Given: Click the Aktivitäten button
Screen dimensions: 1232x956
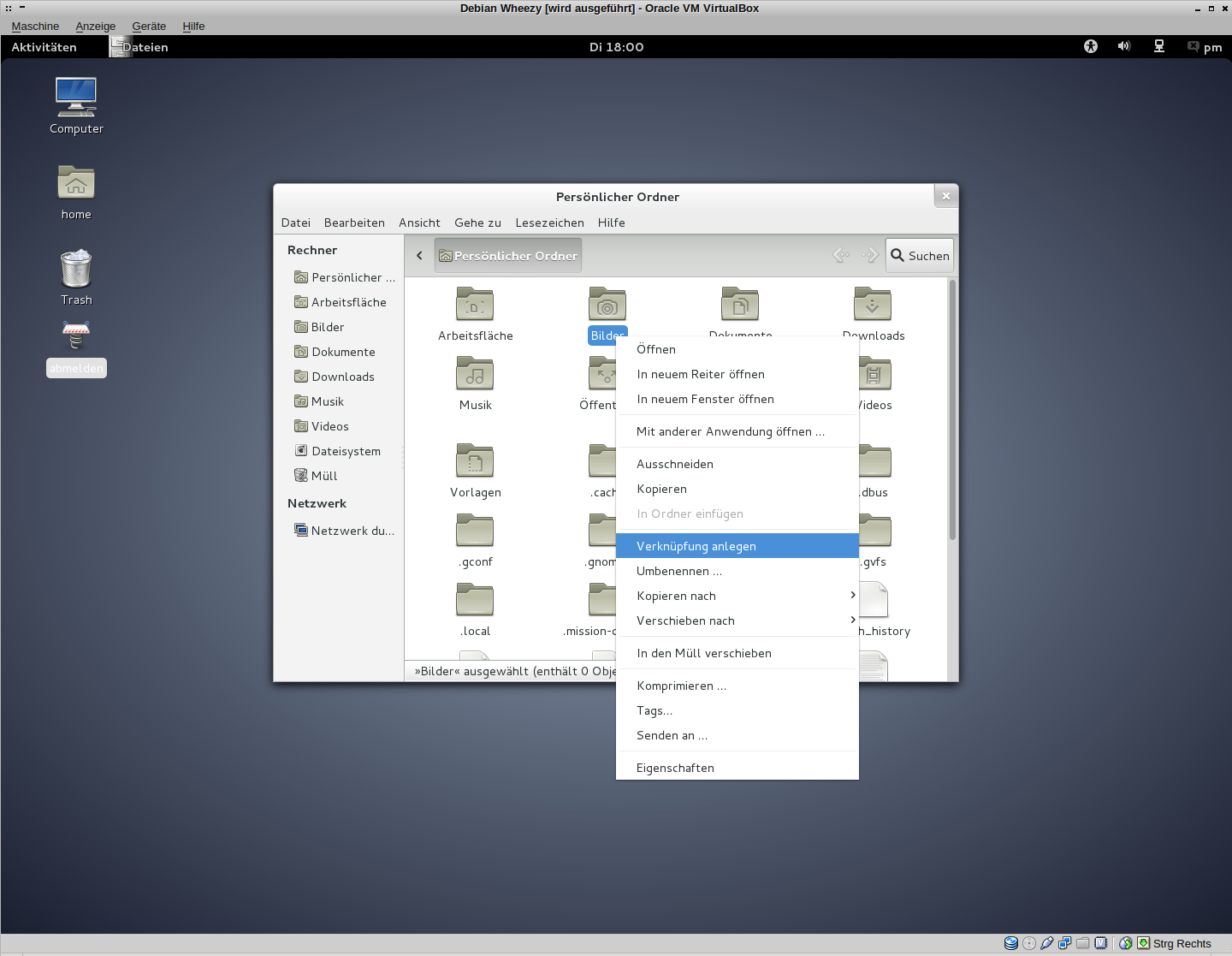Looking at the screenshot, I should 44,47.
